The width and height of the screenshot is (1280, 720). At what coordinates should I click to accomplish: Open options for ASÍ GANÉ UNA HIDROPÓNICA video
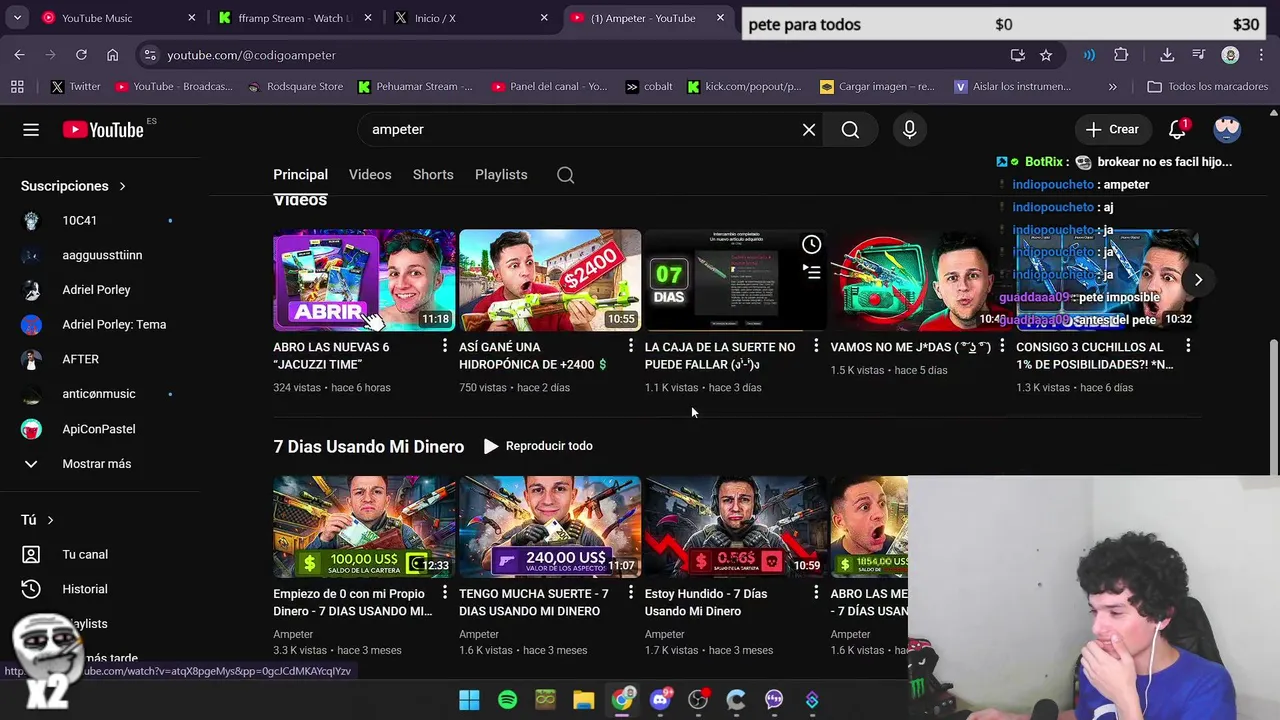(630, 346)
